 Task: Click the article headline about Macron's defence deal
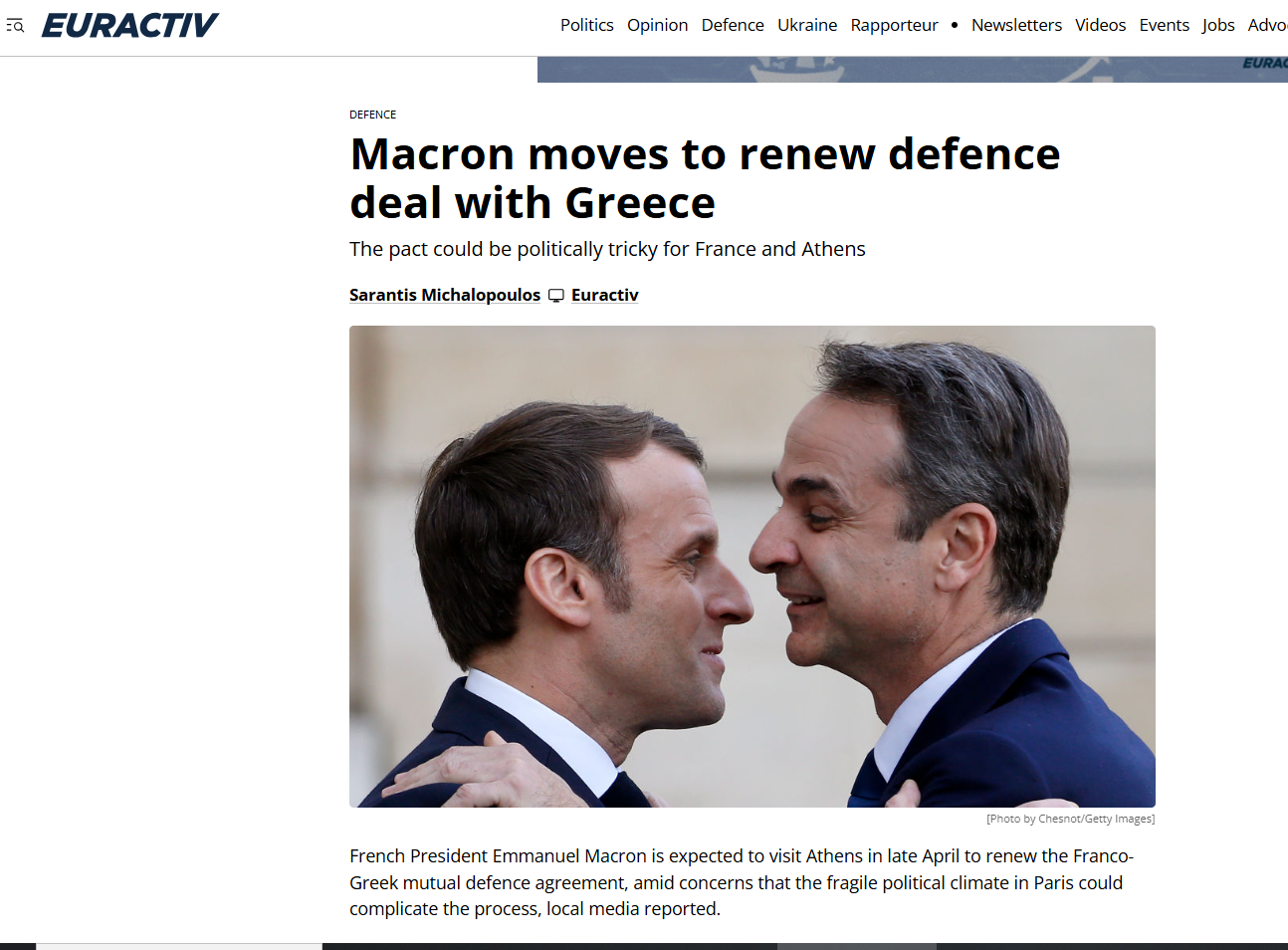(x=705, y=178)
